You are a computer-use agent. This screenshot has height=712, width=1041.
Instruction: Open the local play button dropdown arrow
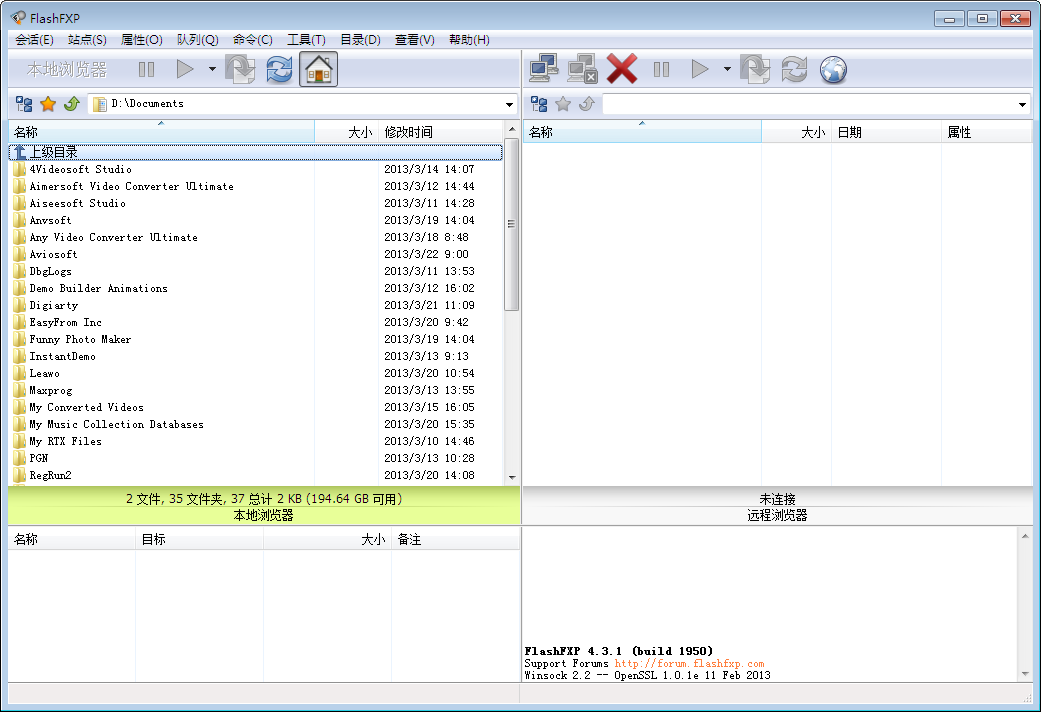tap(212, 69)
